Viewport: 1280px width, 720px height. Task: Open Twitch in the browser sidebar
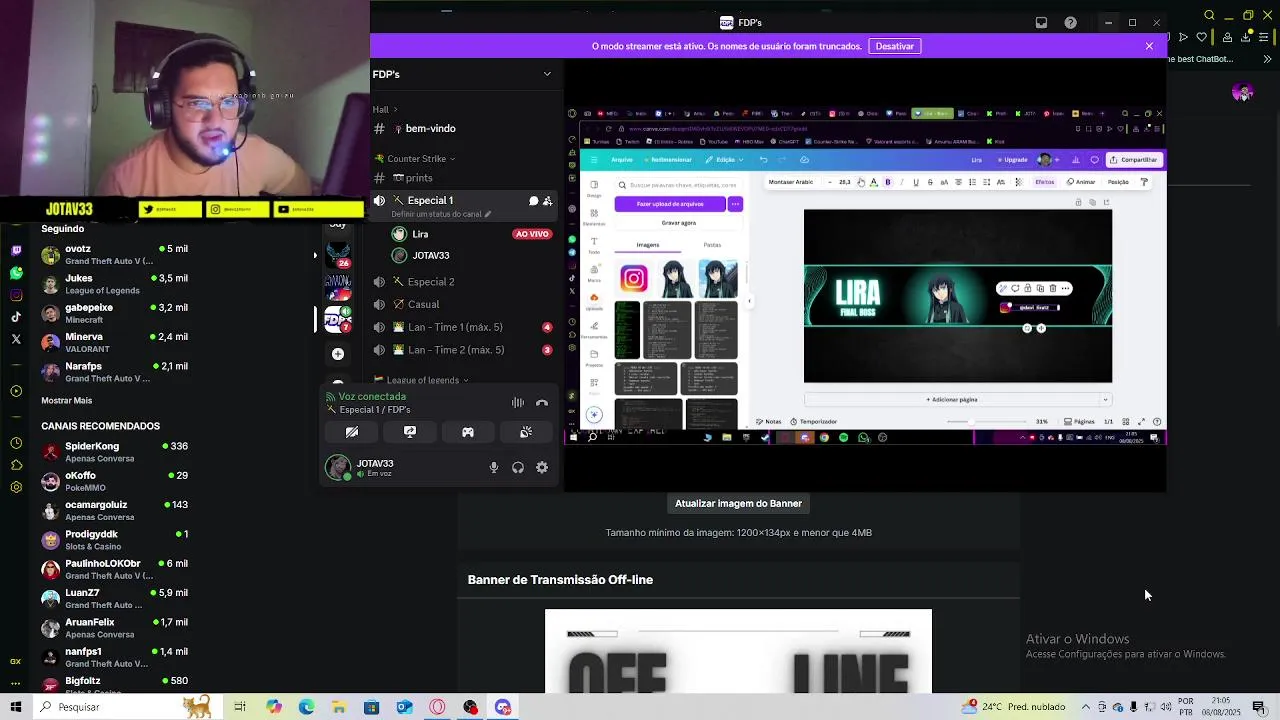pyautogui.click(x=16, y=250)
